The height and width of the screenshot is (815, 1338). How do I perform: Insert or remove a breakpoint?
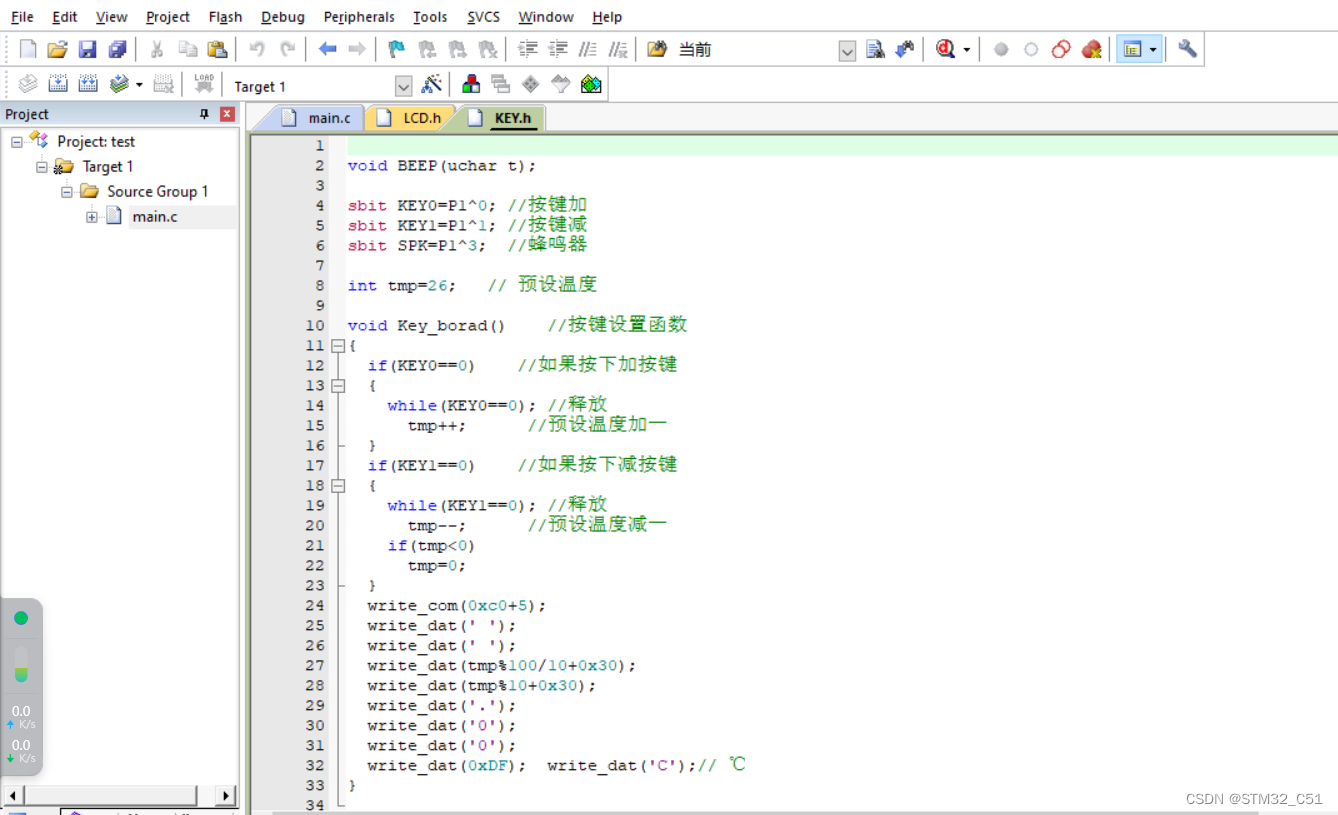pos(1001,49)
